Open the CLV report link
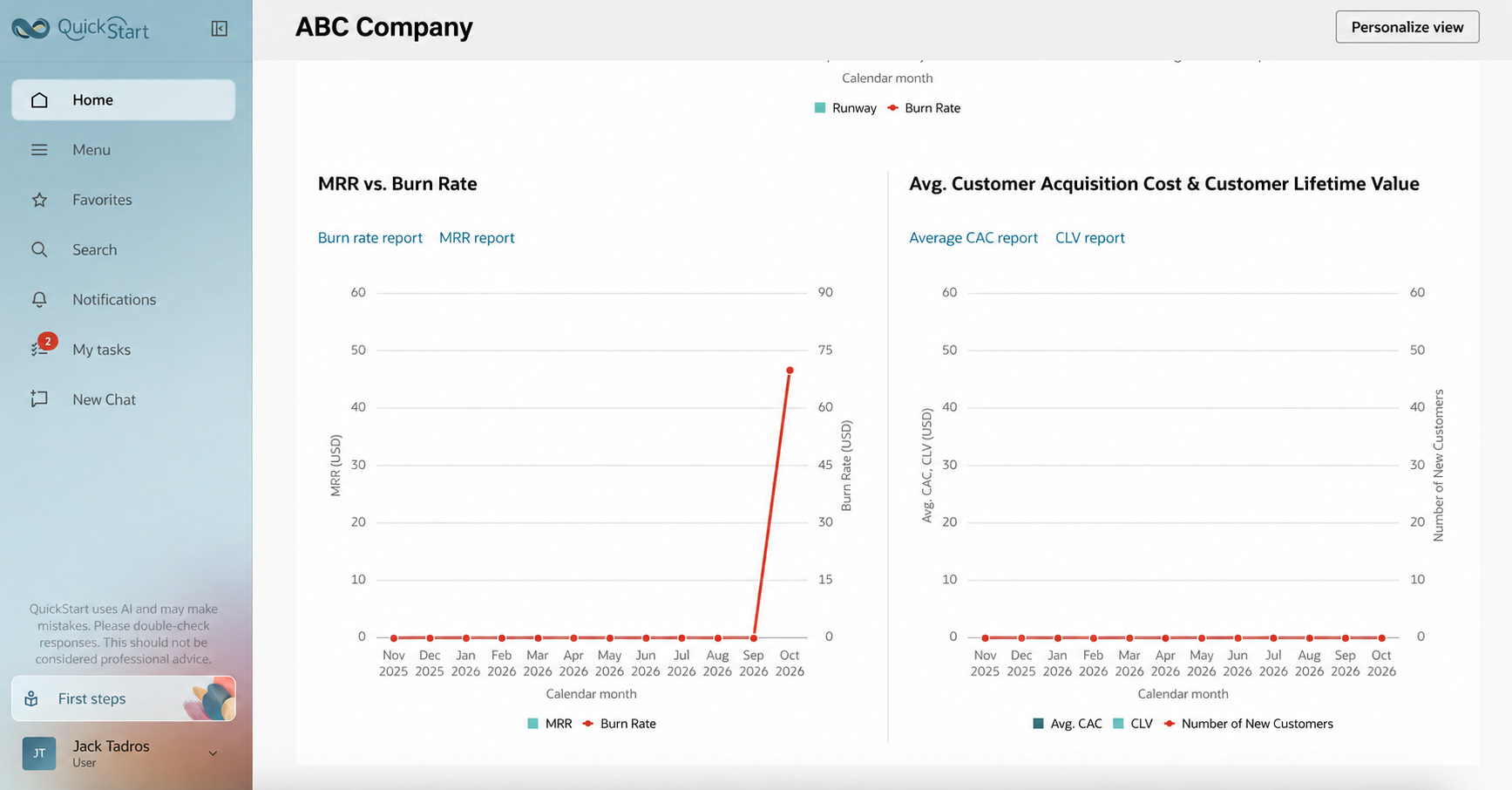The image size is (1512, 790). click(x=1089, y=238)
